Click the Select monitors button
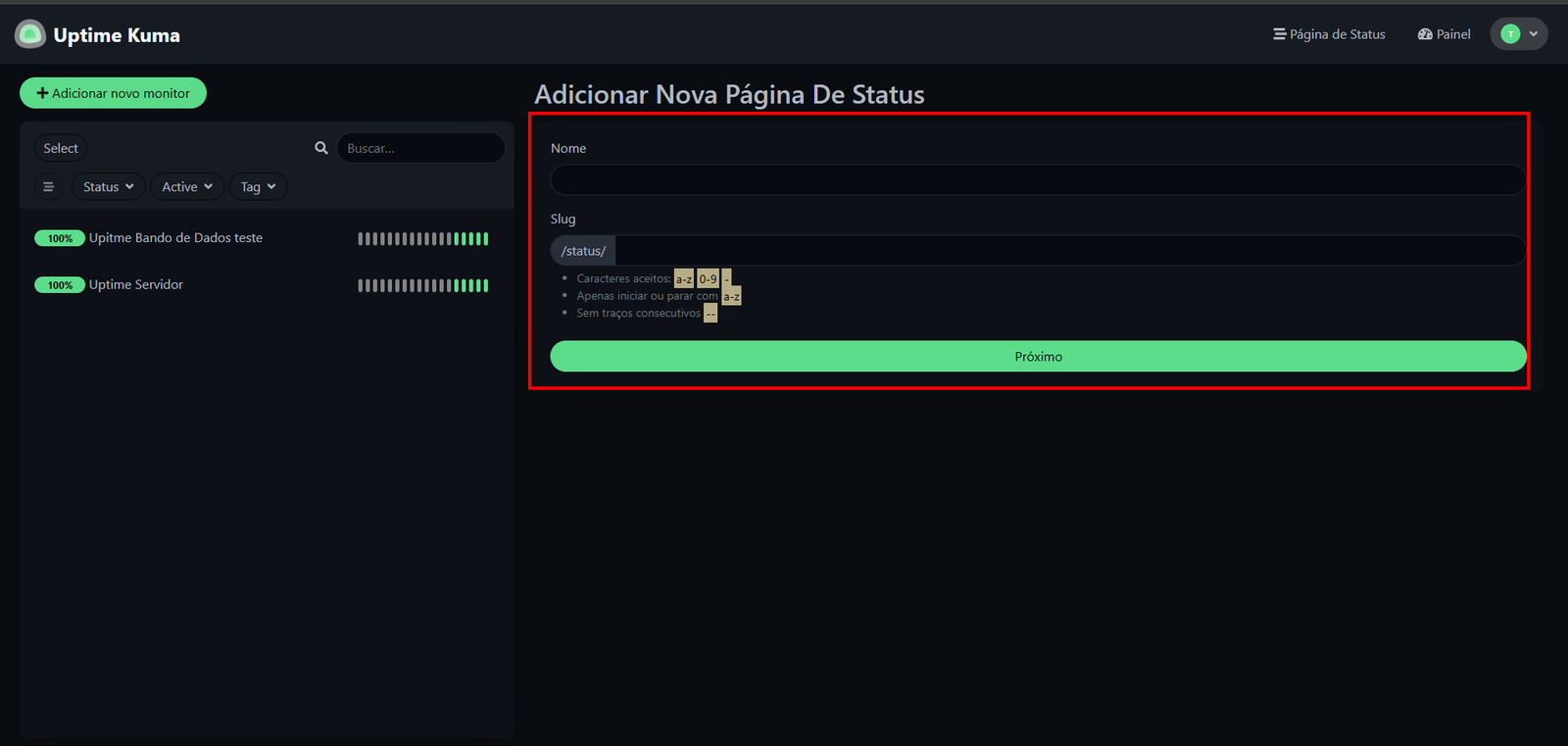Screen dimensions: 1568x746 (x=61, y=148)
